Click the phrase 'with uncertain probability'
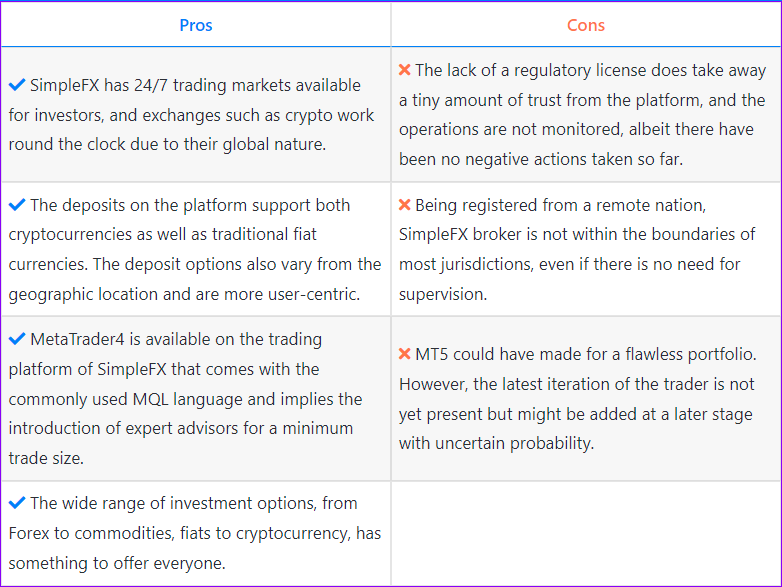Image resolution: width=782 pixels, height=587 pixels. pyautogui.click(x=497, y=443)
